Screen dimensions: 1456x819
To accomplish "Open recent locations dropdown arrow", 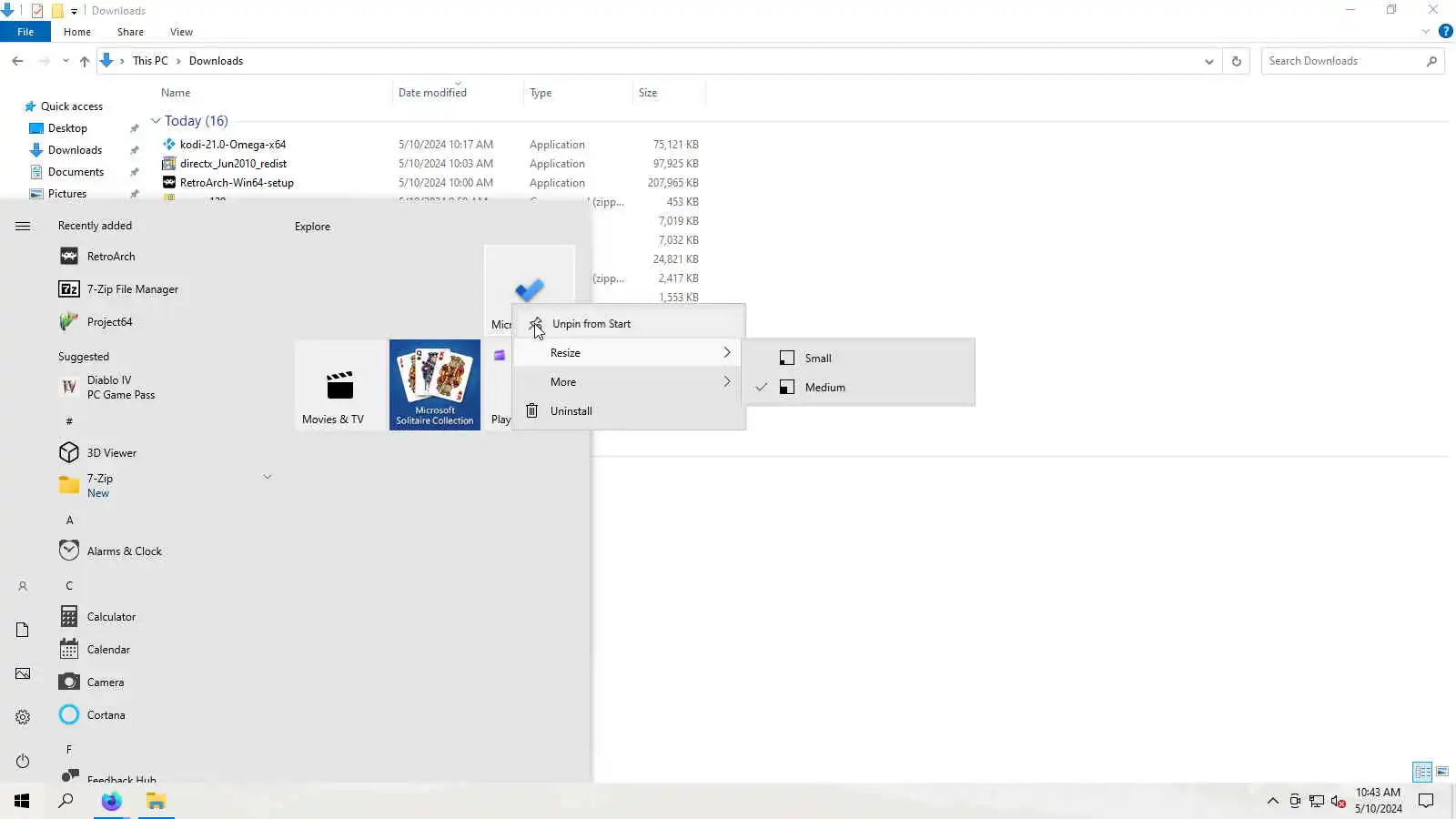I will coord(66,61).
